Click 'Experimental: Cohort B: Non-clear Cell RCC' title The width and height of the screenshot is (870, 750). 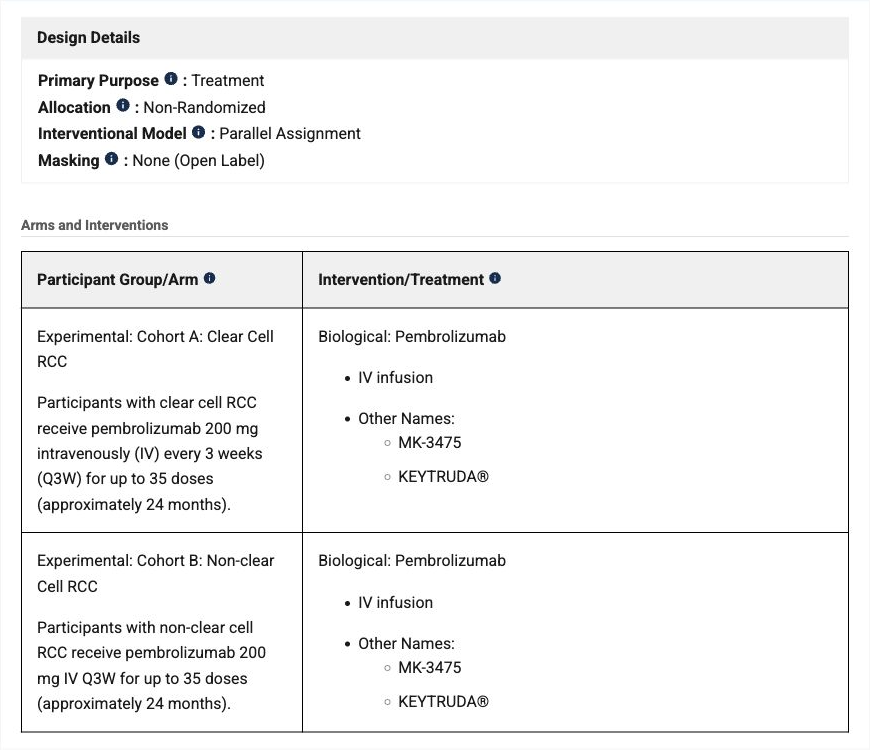(155, 573)
